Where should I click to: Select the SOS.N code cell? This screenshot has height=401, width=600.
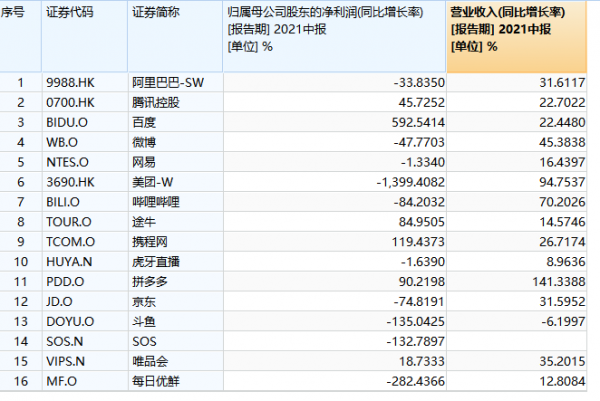[x=85, y=341]
